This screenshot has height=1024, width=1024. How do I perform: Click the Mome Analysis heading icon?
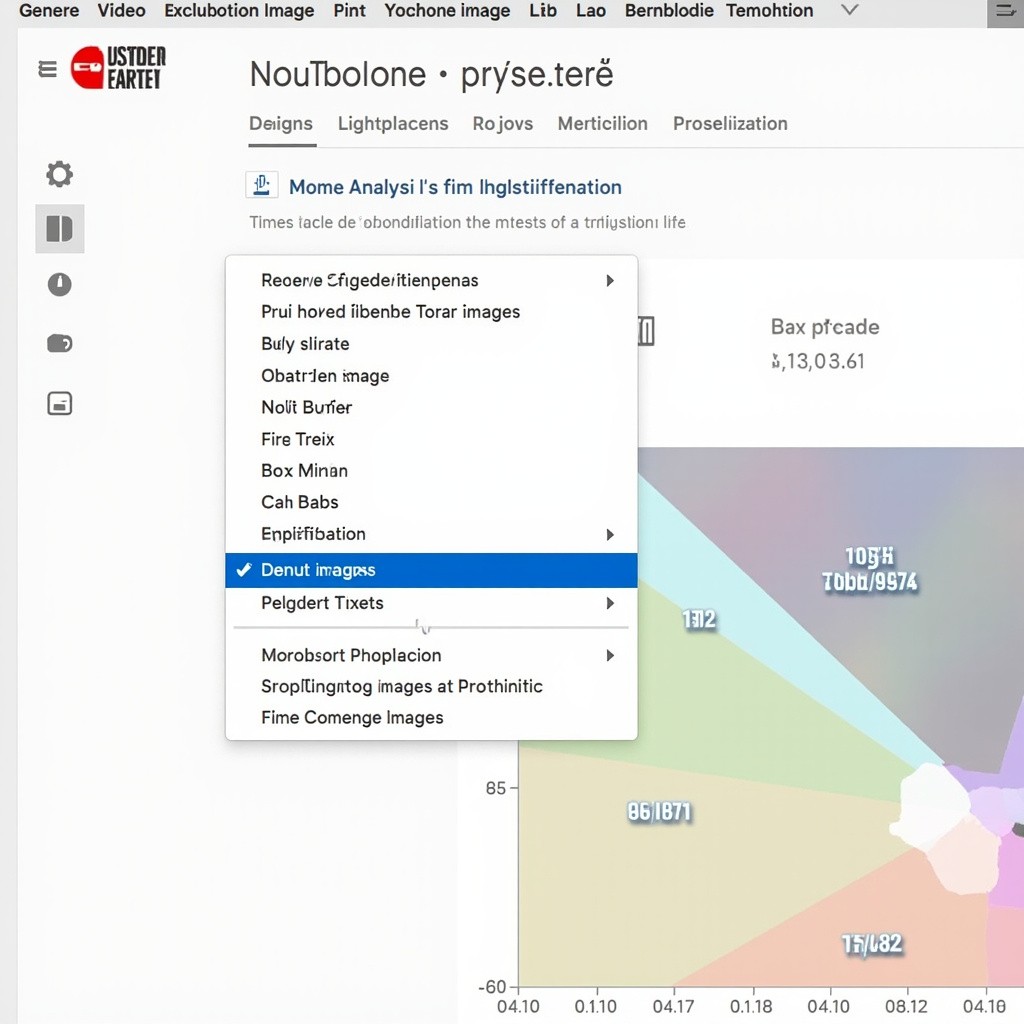click(x=261, y=186)
